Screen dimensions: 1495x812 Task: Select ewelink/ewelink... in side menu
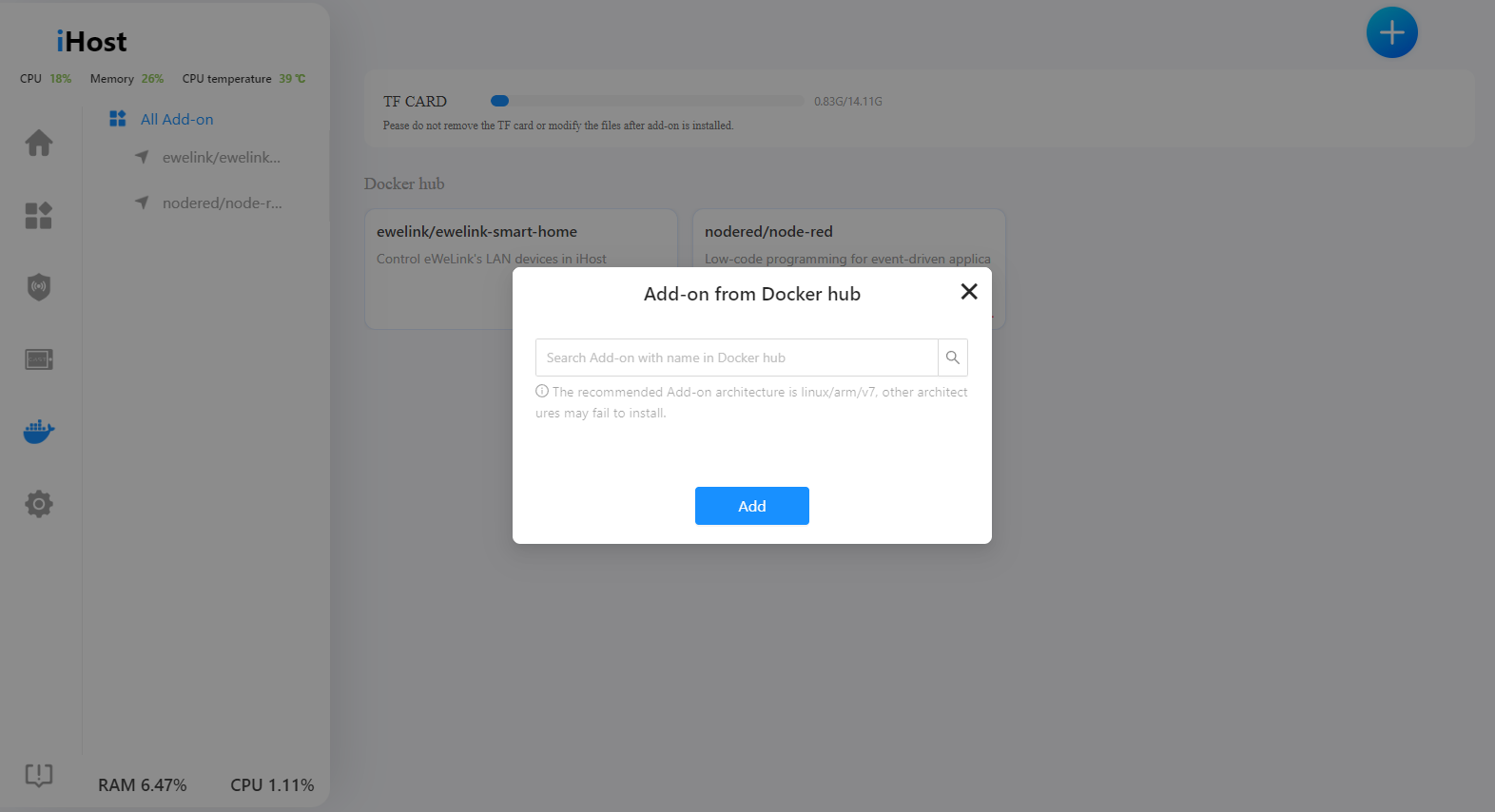tap(222, 157)
